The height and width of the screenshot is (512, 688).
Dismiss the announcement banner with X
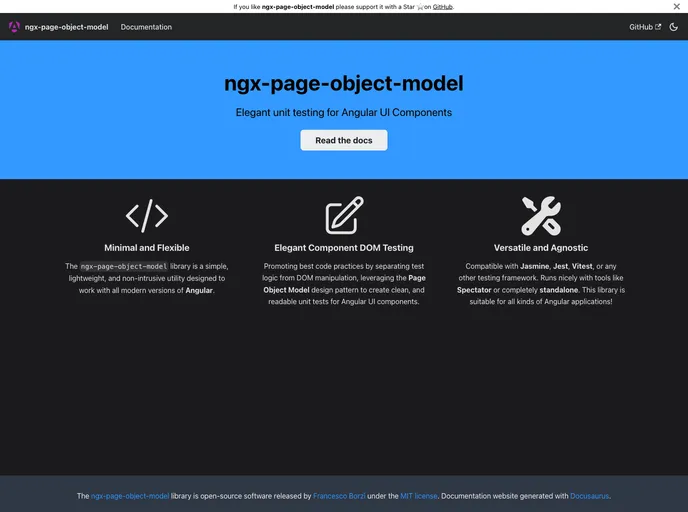tap(677, 7)
